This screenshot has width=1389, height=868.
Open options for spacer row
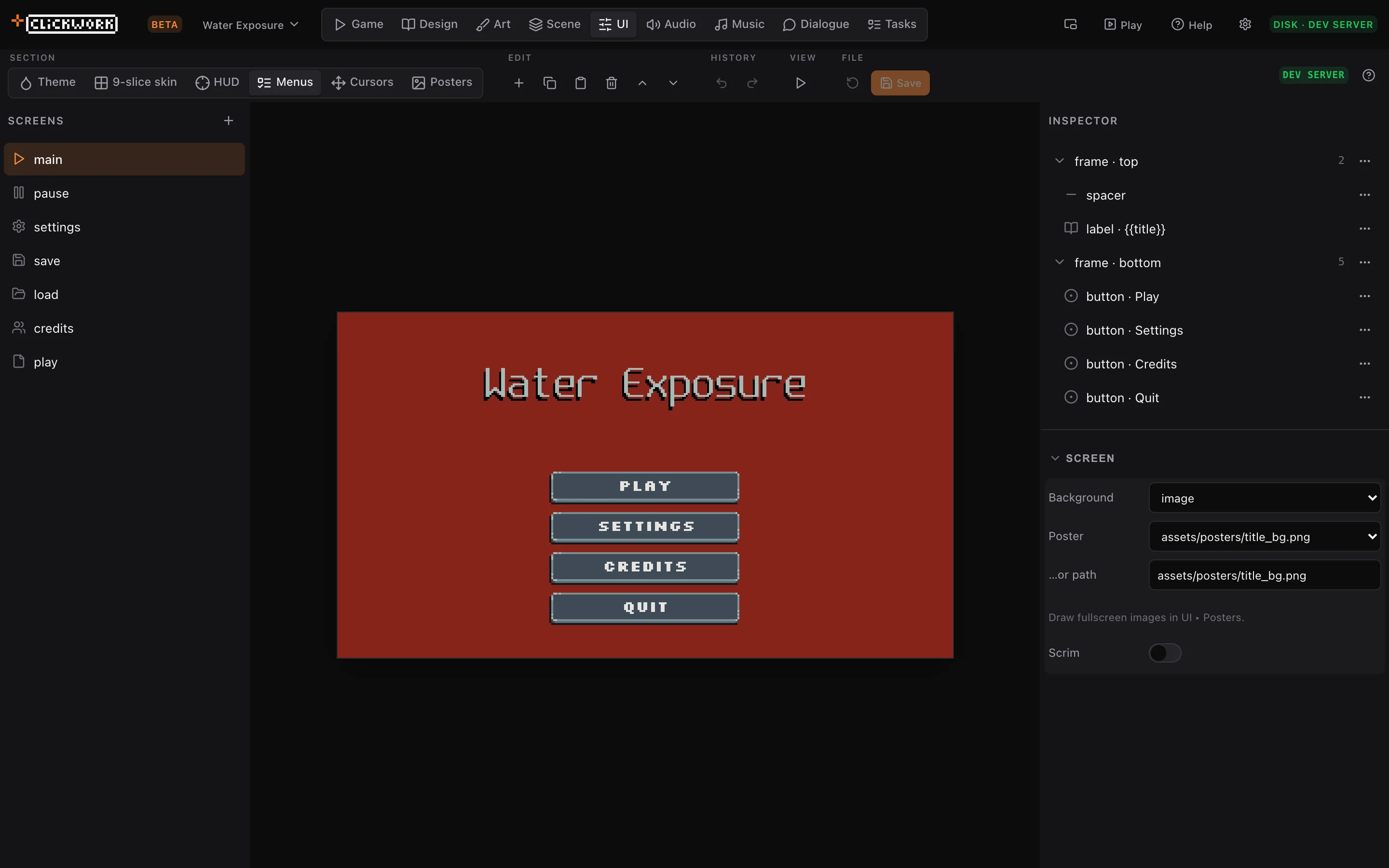click(1364, 195)
